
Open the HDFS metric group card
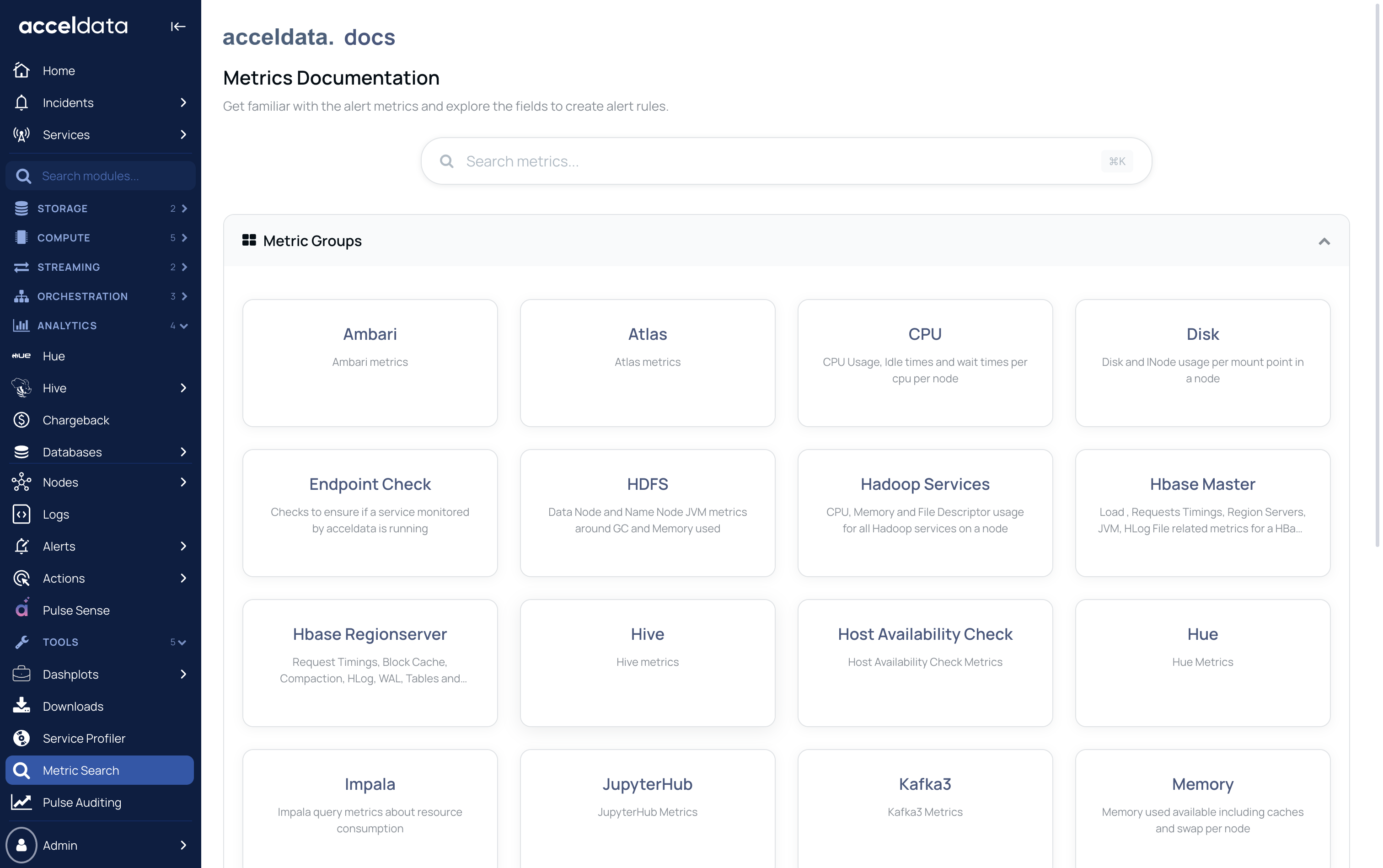click(648, 513)
